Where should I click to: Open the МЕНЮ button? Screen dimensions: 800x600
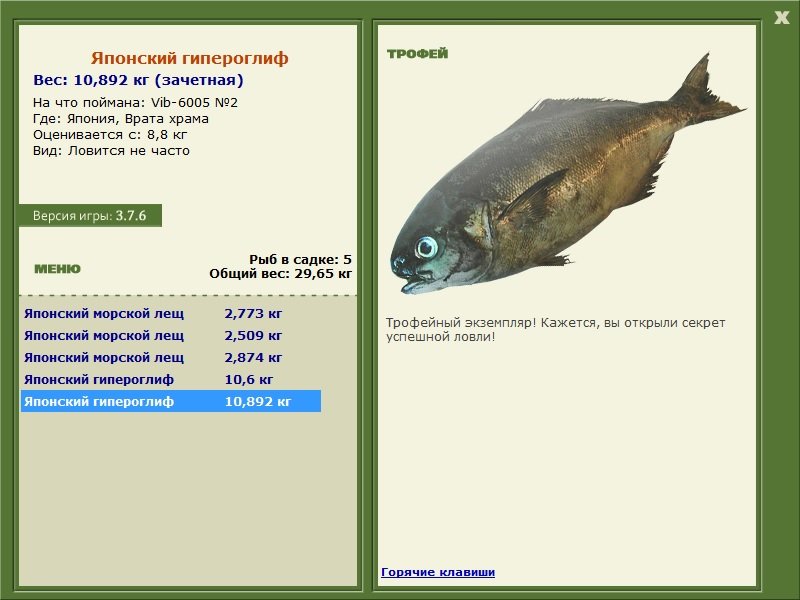(57, 269)
